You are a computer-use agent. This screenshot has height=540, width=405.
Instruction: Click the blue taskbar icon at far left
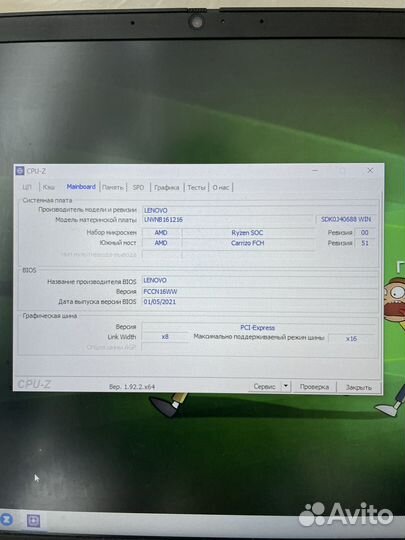point(6,519)
